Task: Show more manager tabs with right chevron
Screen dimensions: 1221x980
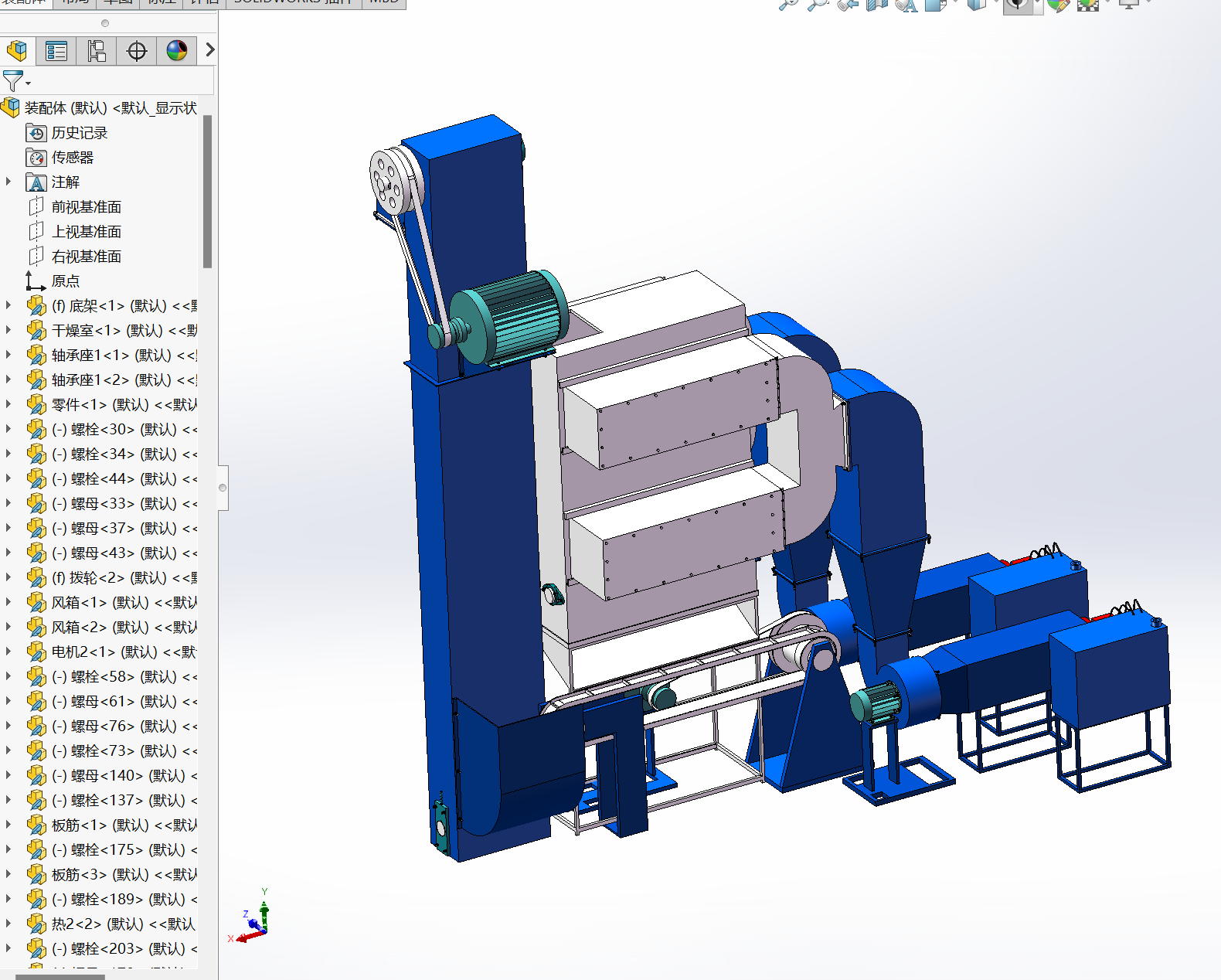Action: 209,51
